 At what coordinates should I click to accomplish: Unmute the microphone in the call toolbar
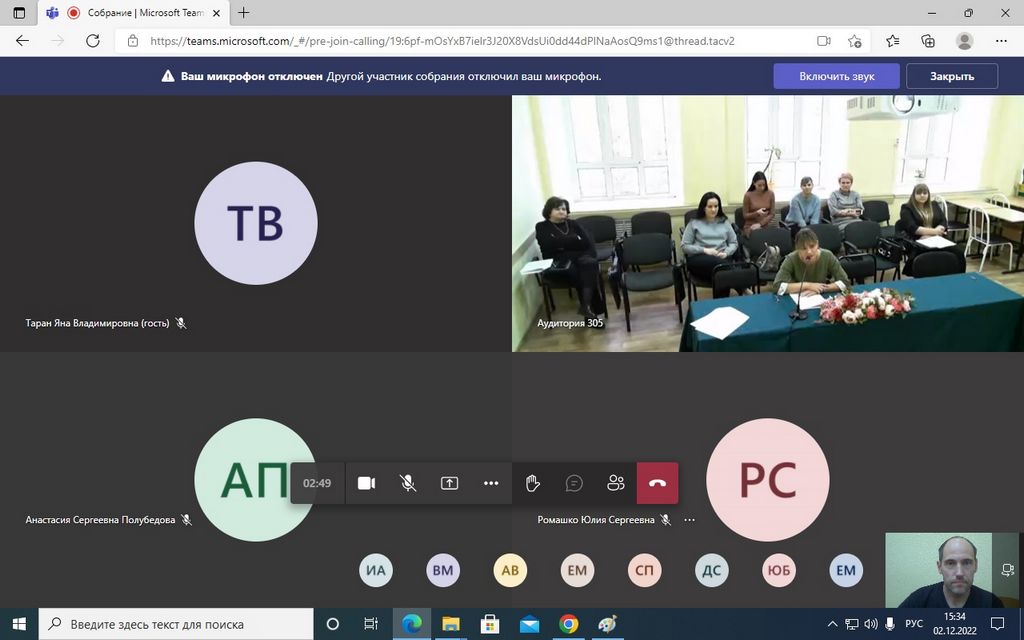(x=408, y=483)
